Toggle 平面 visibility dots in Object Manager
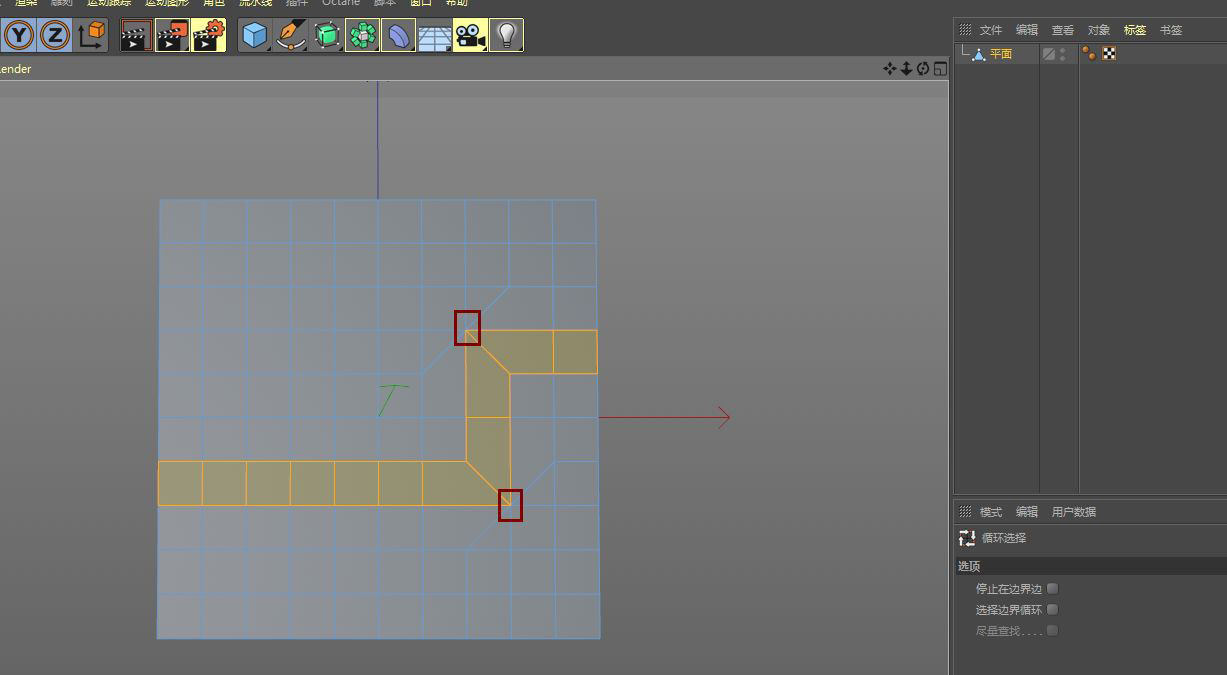The image size is (1227, 675). 1062,54
